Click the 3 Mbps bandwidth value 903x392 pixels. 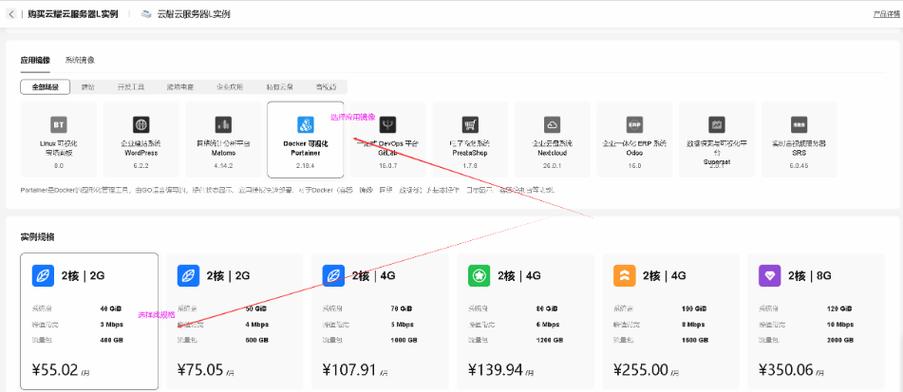[112, 325]
